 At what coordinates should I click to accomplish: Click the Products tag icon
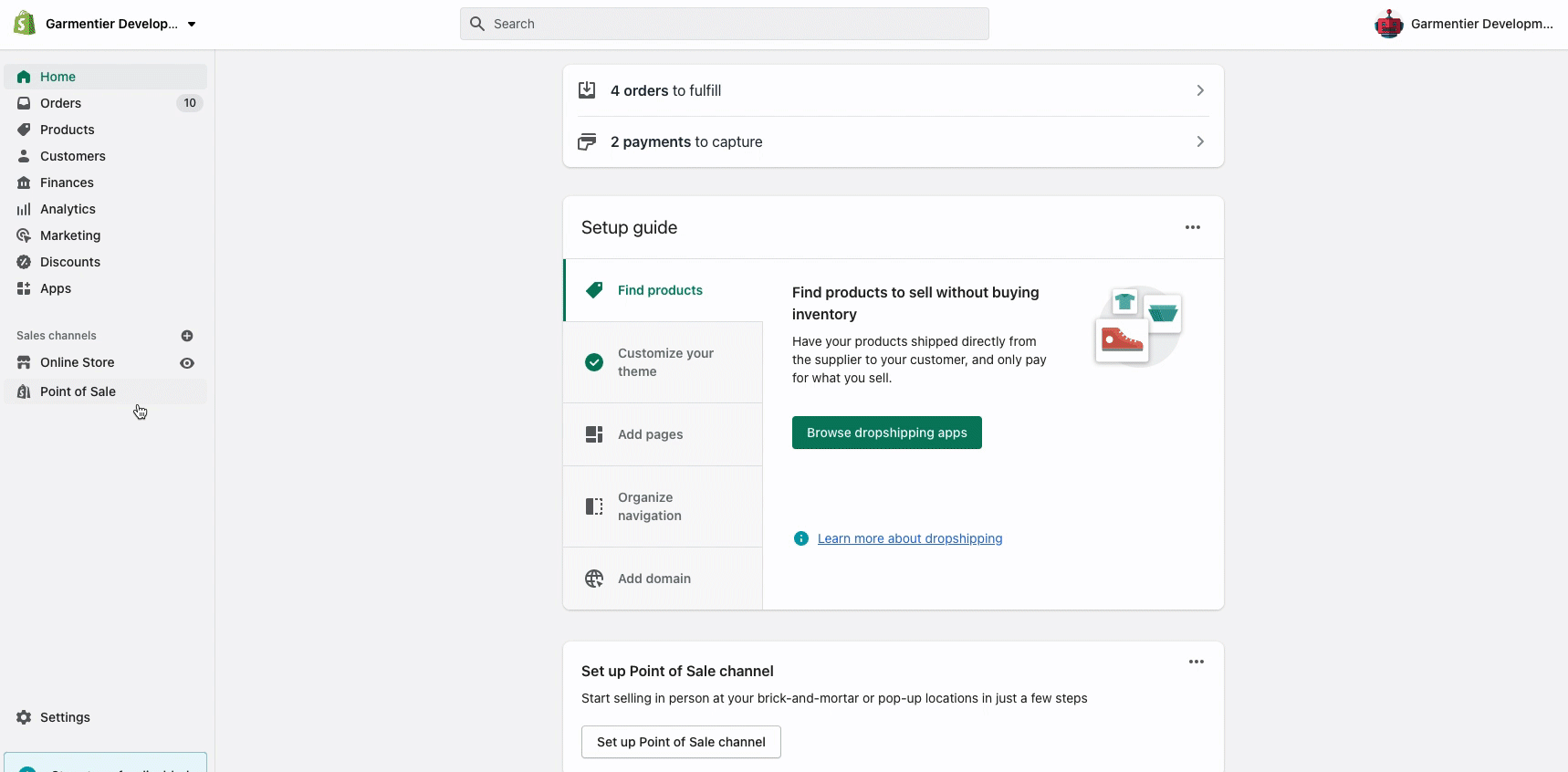pos(24,130)
